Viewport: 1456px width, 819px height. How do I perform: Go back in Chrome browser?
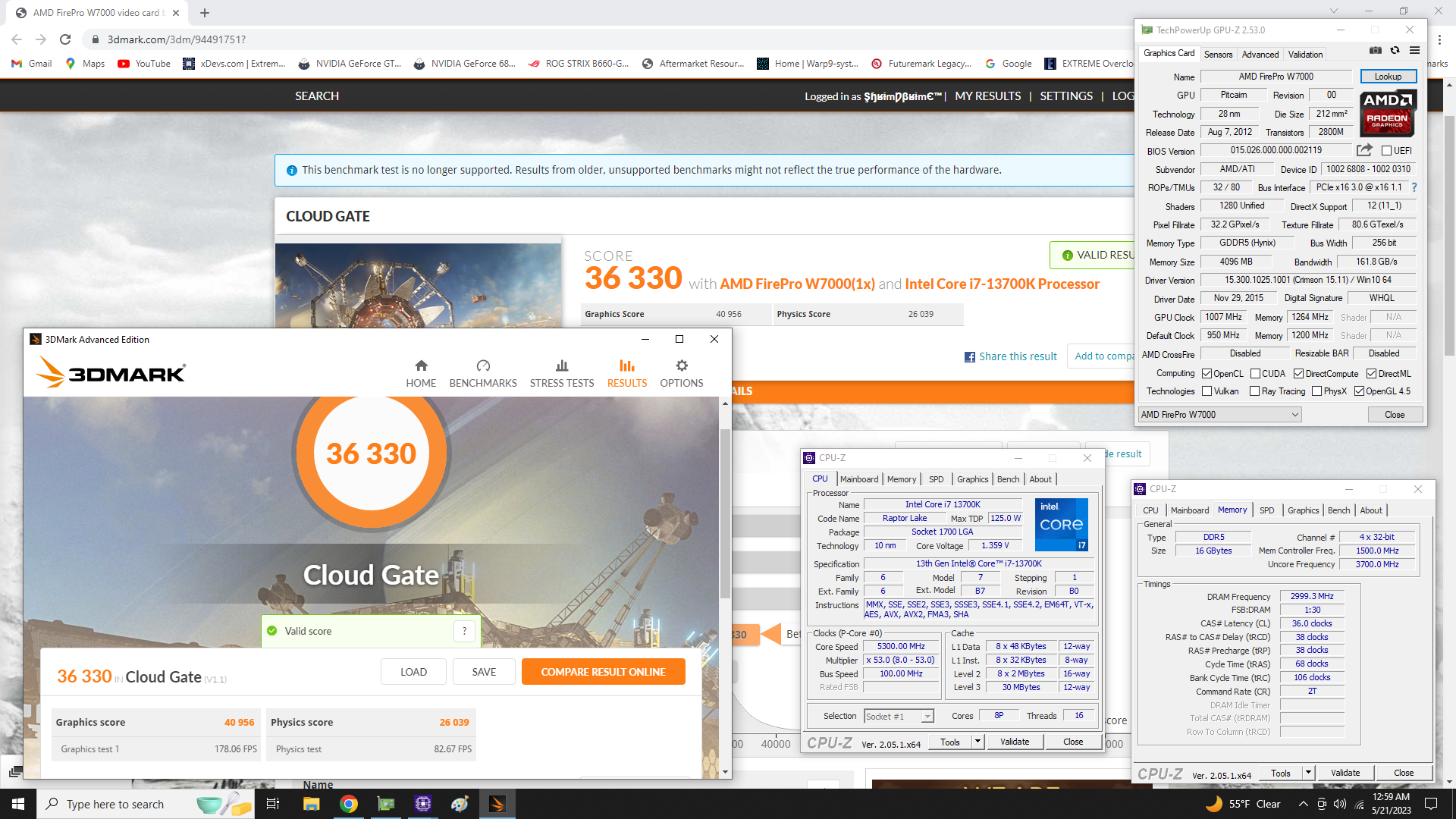point(17,39)
